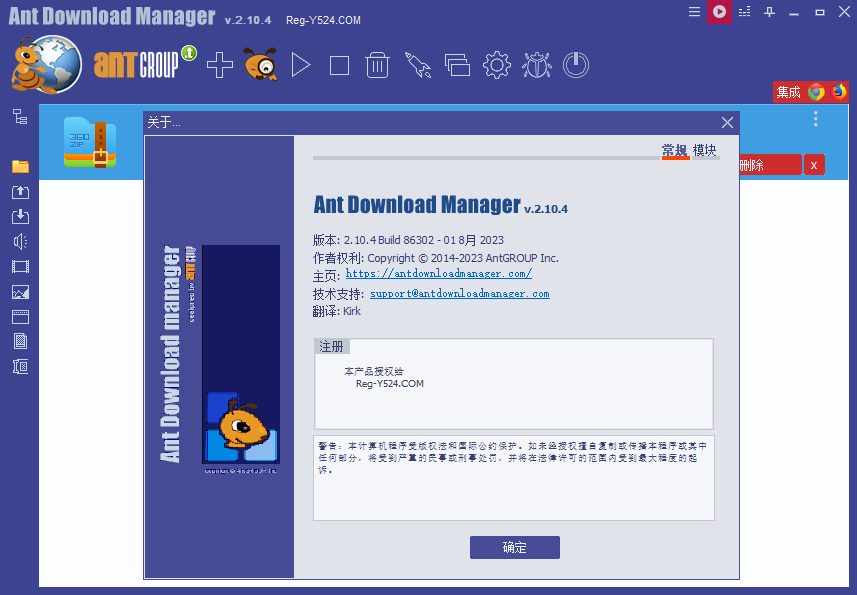This screenshot has width=857, height=595.
Task: Open the ant video grabber icon
Action: [260, 64]
